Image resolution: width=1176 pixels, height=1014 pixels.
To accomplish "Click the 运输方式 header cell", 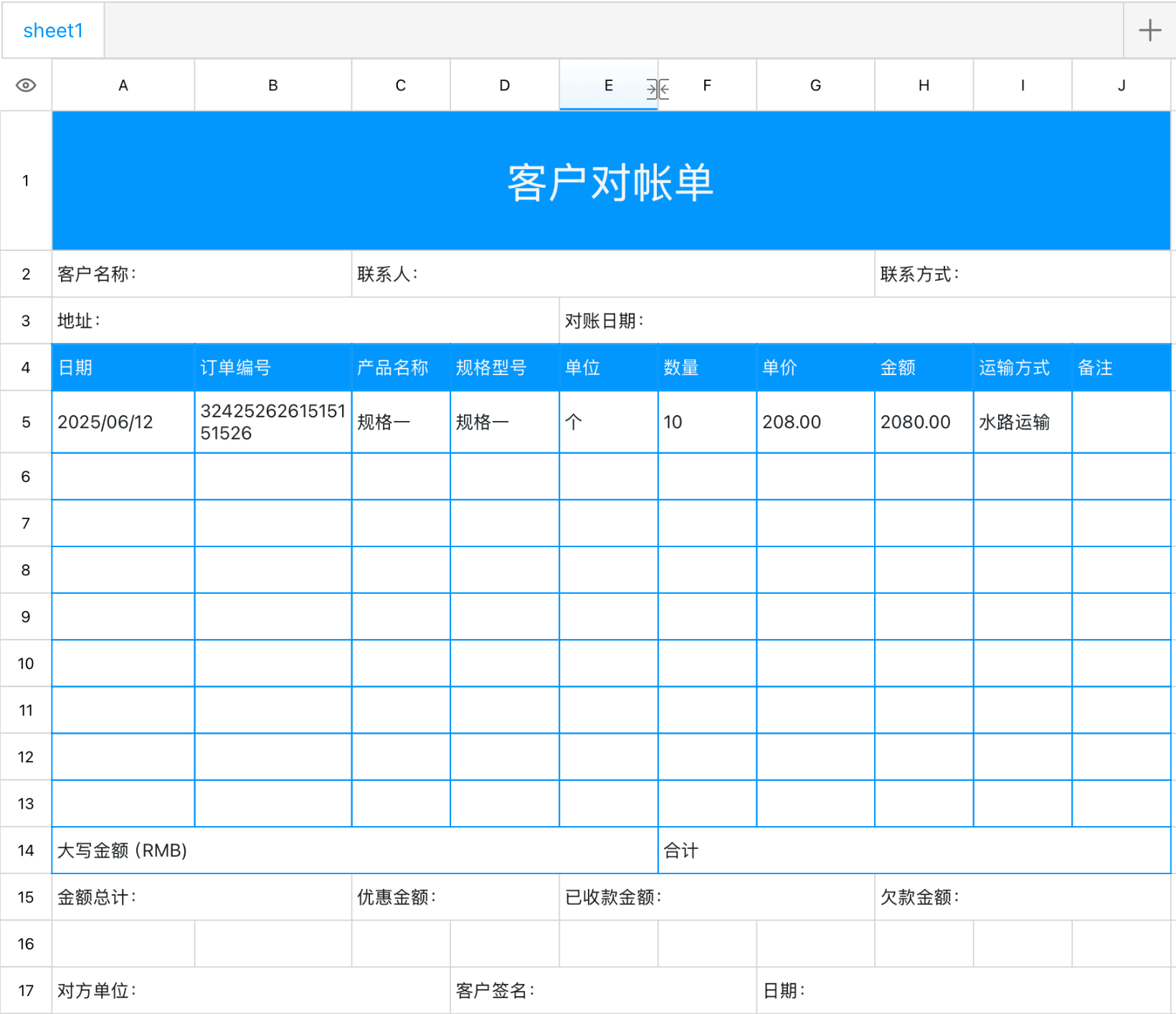I will coord(1023,368).
